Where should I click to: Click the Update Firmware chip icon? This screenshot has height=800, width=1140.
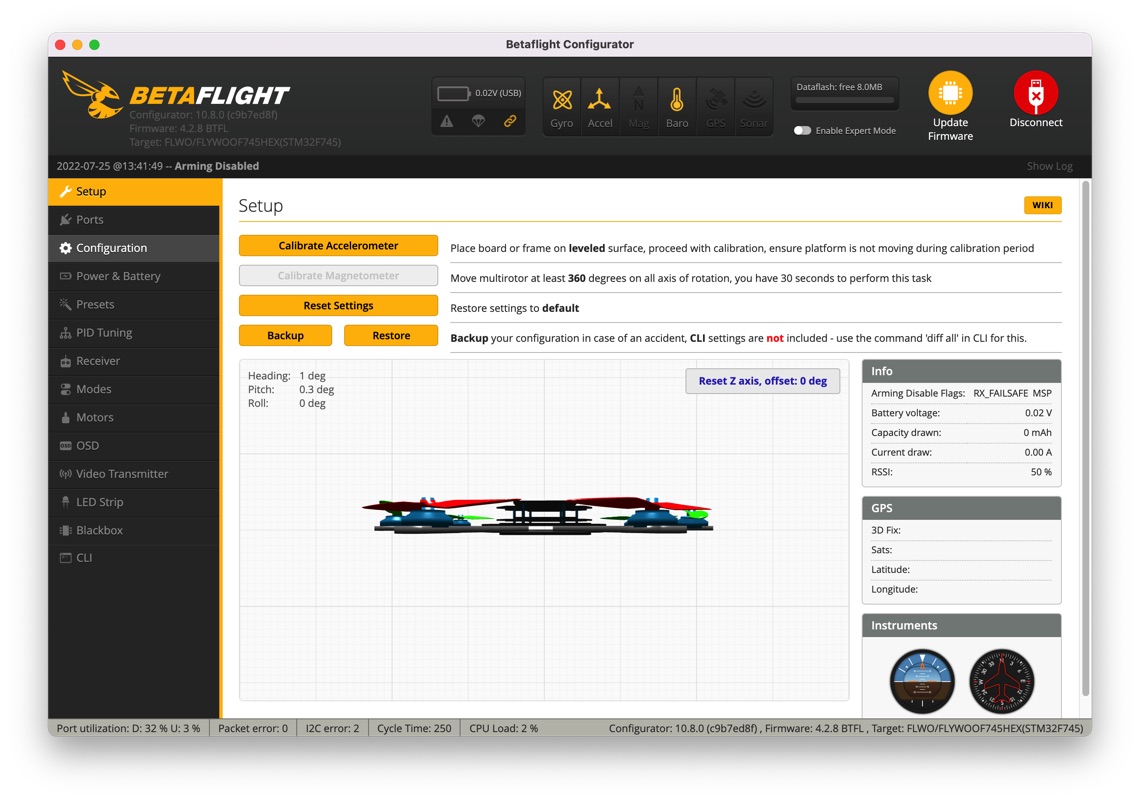point(950,92)
